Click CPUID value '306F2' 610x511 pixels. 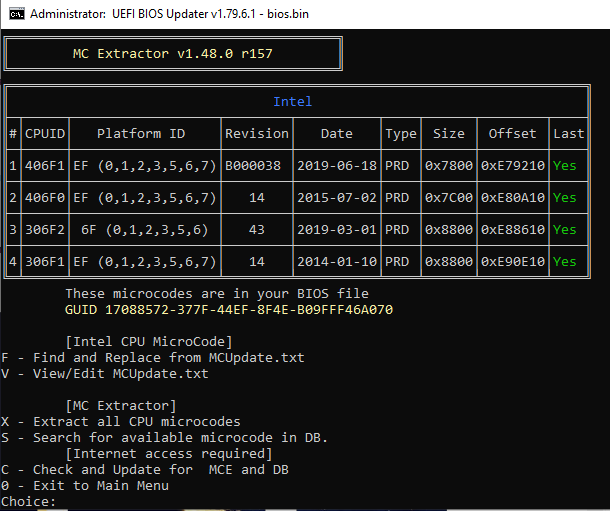point(45,229)
